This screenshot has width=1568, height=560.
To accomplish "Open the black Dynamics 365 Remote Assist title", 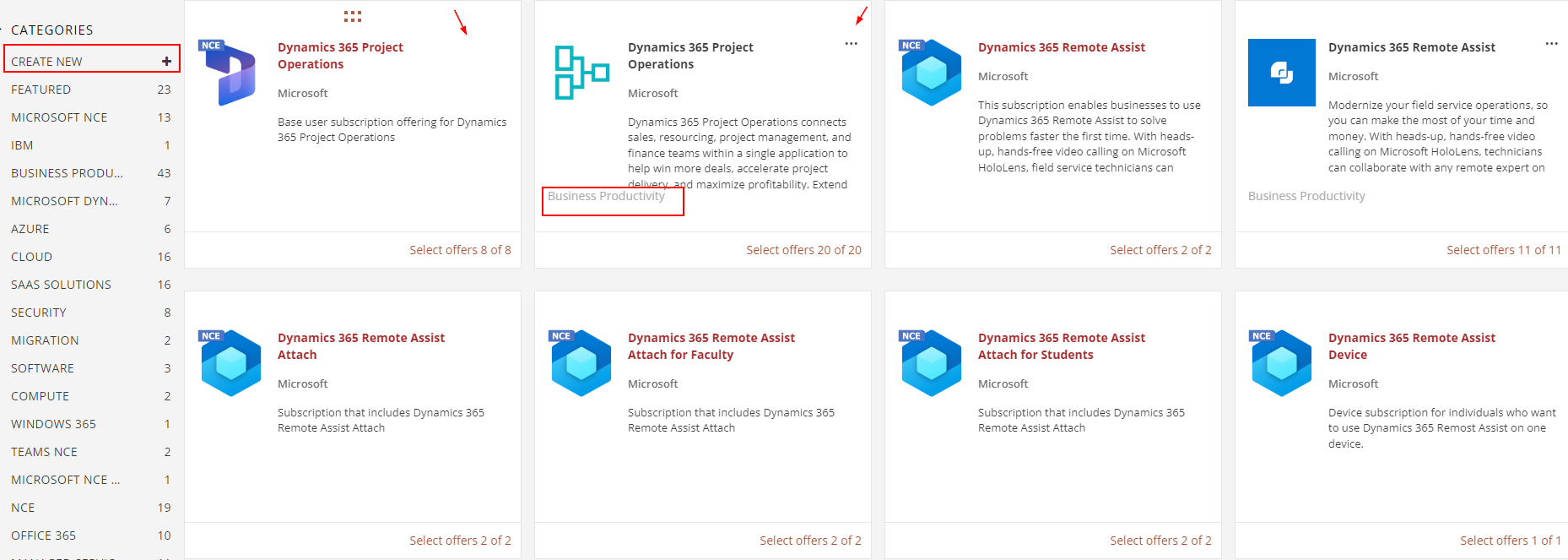I will click(1412, 47).
